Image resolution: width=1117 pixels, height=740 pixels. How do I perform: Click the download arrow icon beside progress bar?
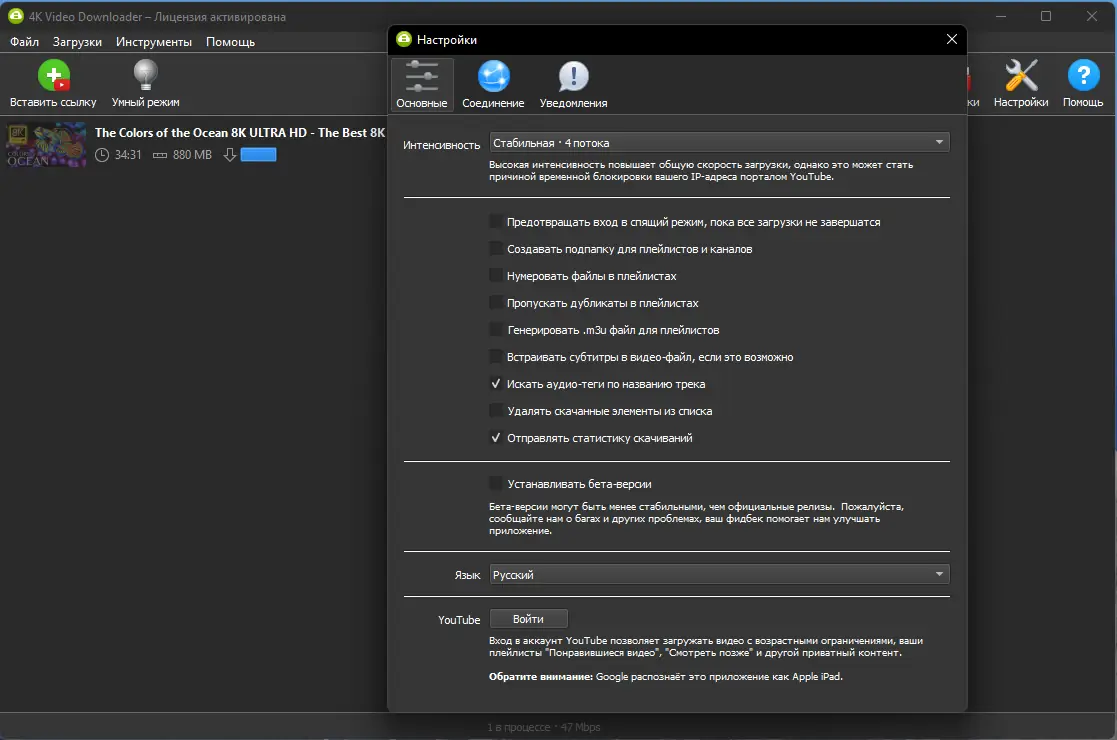point(229,155)
